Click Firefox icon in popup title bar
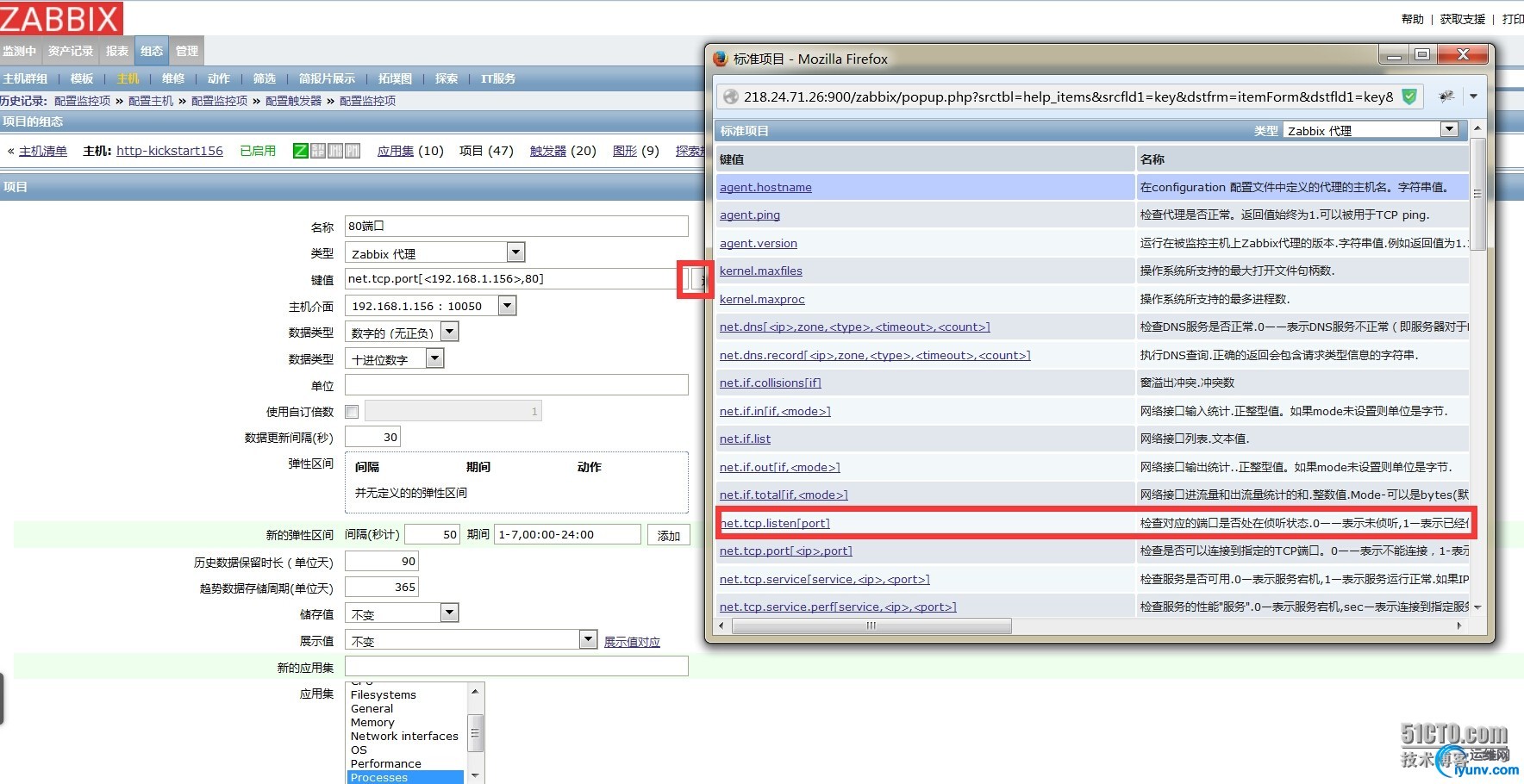This screenshot has height=784, width=1524. coord(721,59)
